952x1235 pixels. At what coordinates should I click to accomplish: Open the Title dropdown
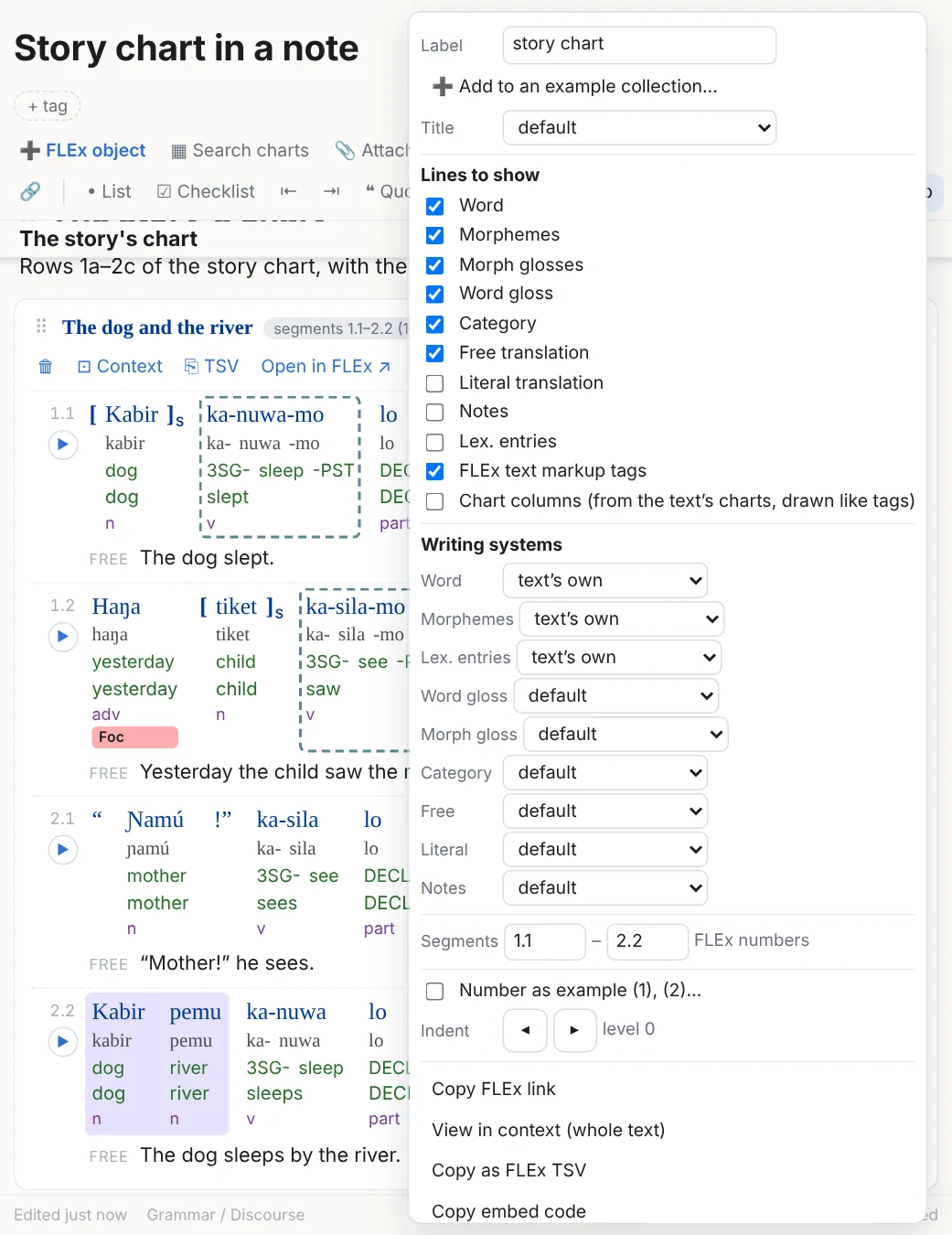coord(639,128)
